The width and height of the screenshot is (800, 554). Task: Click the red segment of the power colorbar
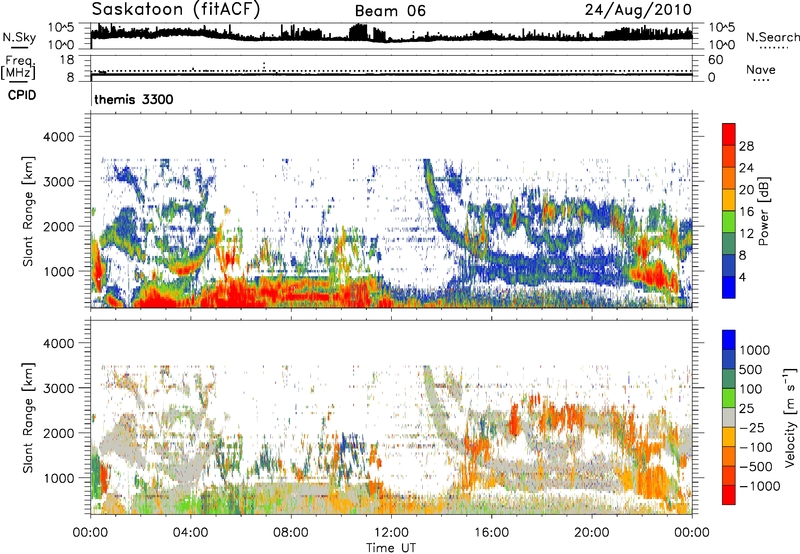[x=729, y=134]
